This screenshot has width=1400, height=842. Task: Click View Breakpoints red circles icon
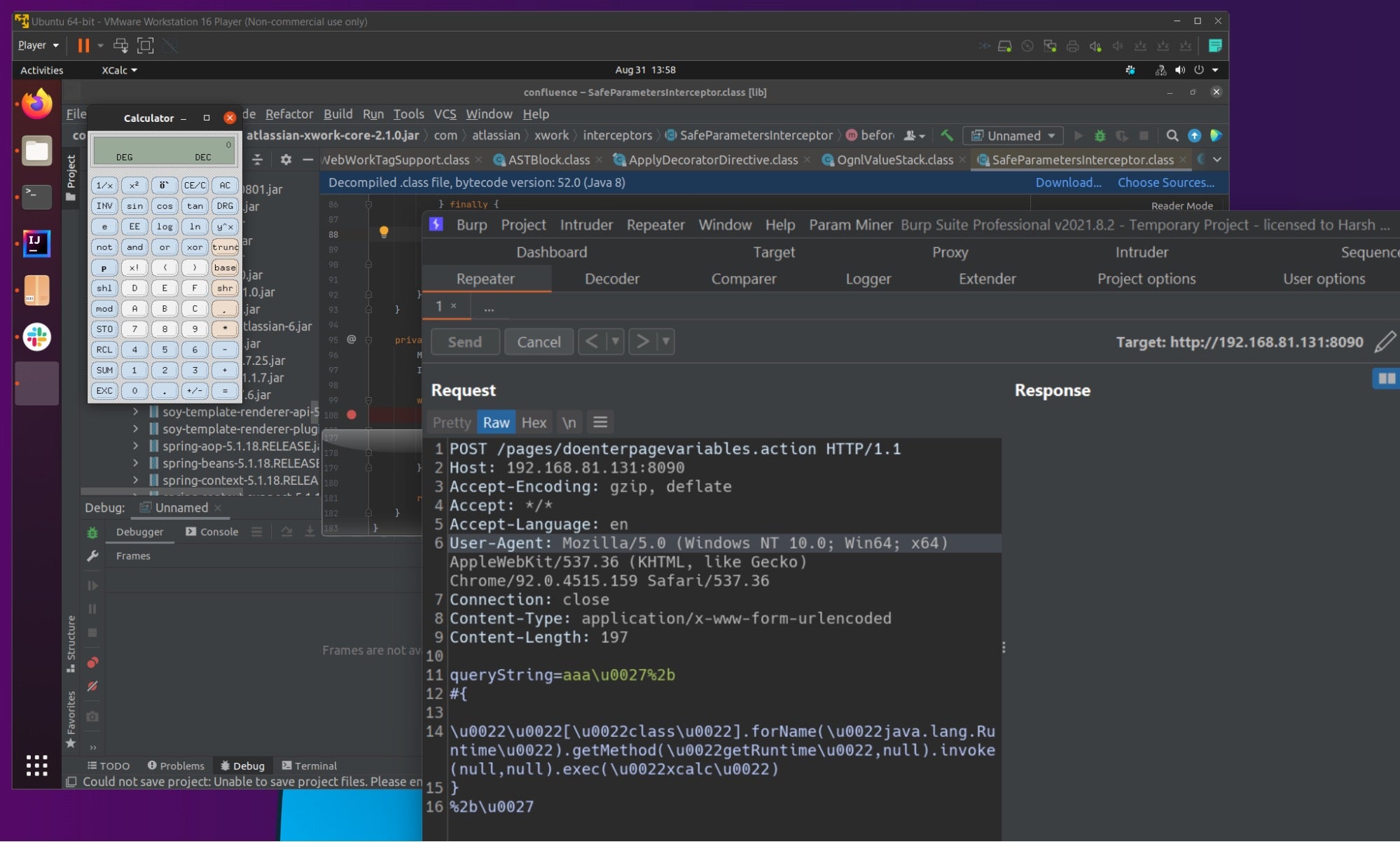92,663
